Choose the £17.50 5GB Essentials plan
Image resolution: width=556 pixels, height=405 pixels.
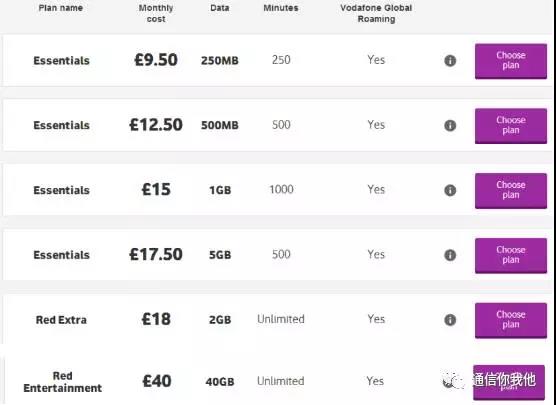(x=511, y=255)
